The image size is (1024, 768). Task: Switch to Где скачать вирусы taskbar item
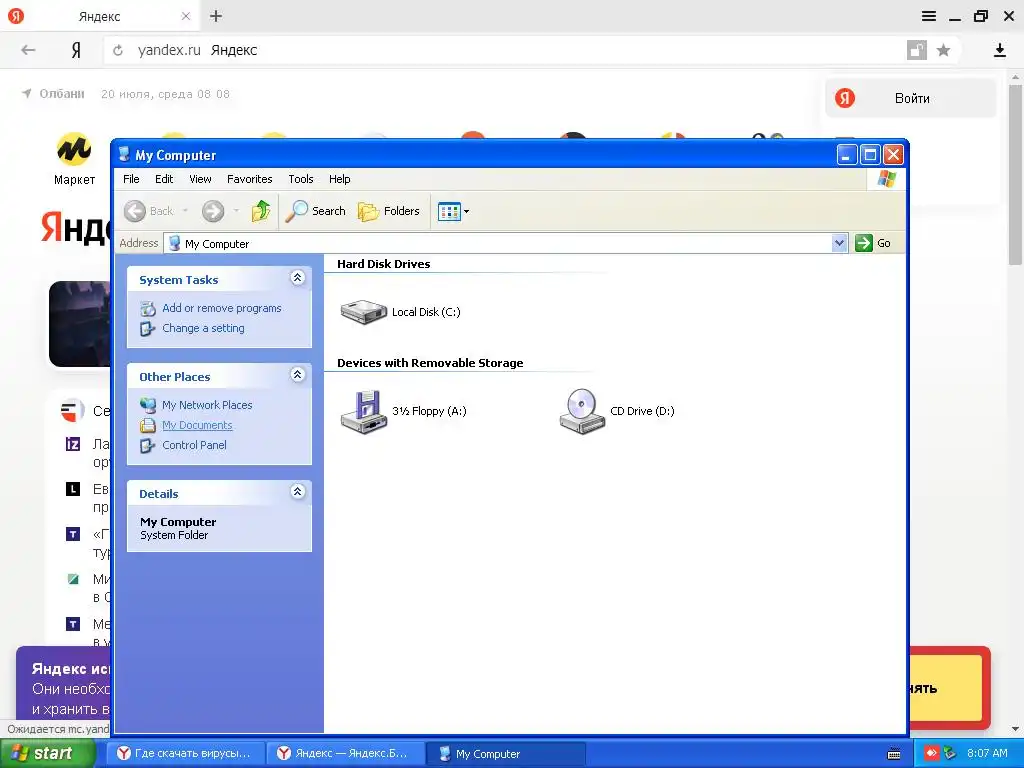click(x=185, y=754)
